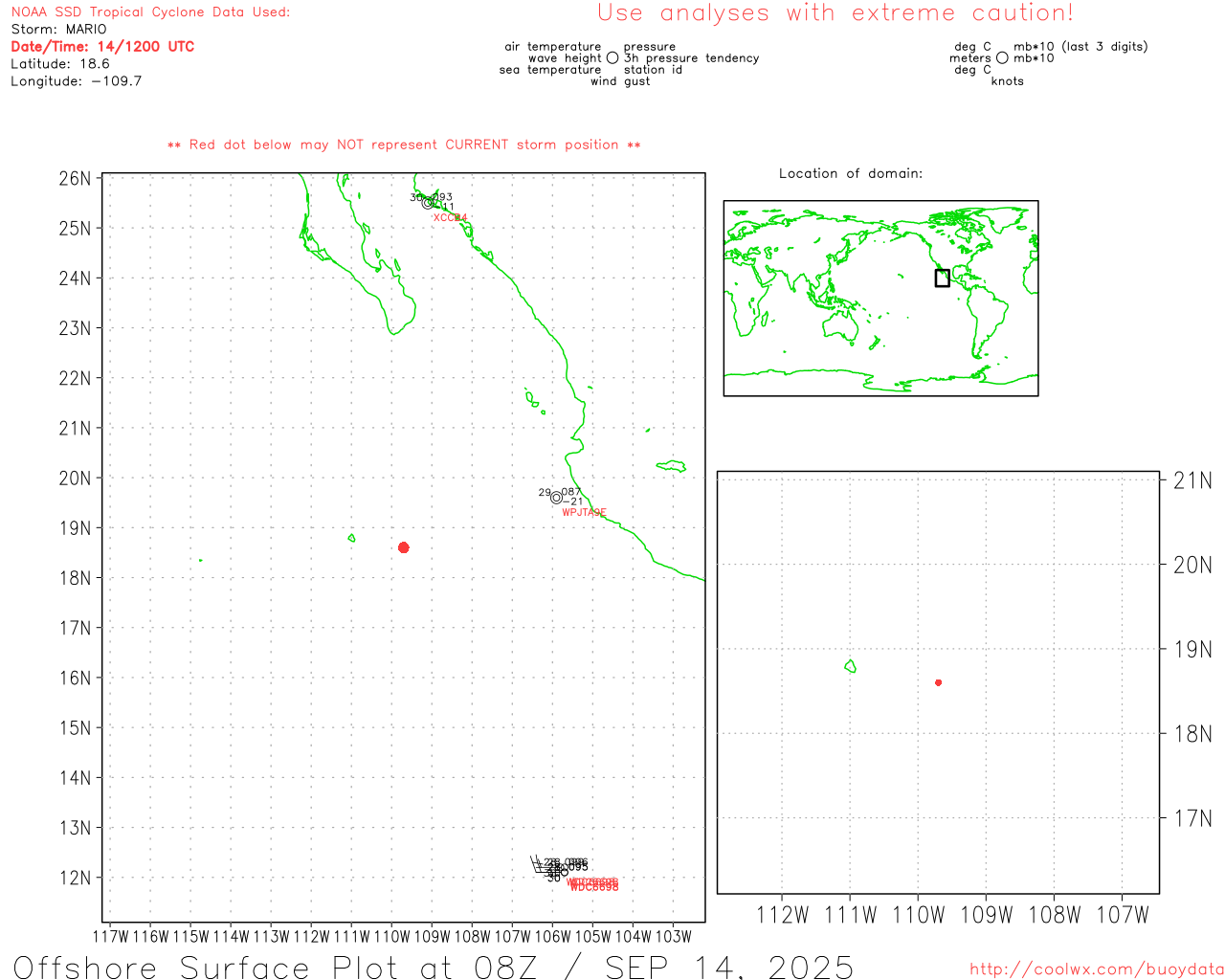Click 'Offshore Surface Plot at 08Z' title
1225x980 pixels.
[x=276, y=967]
